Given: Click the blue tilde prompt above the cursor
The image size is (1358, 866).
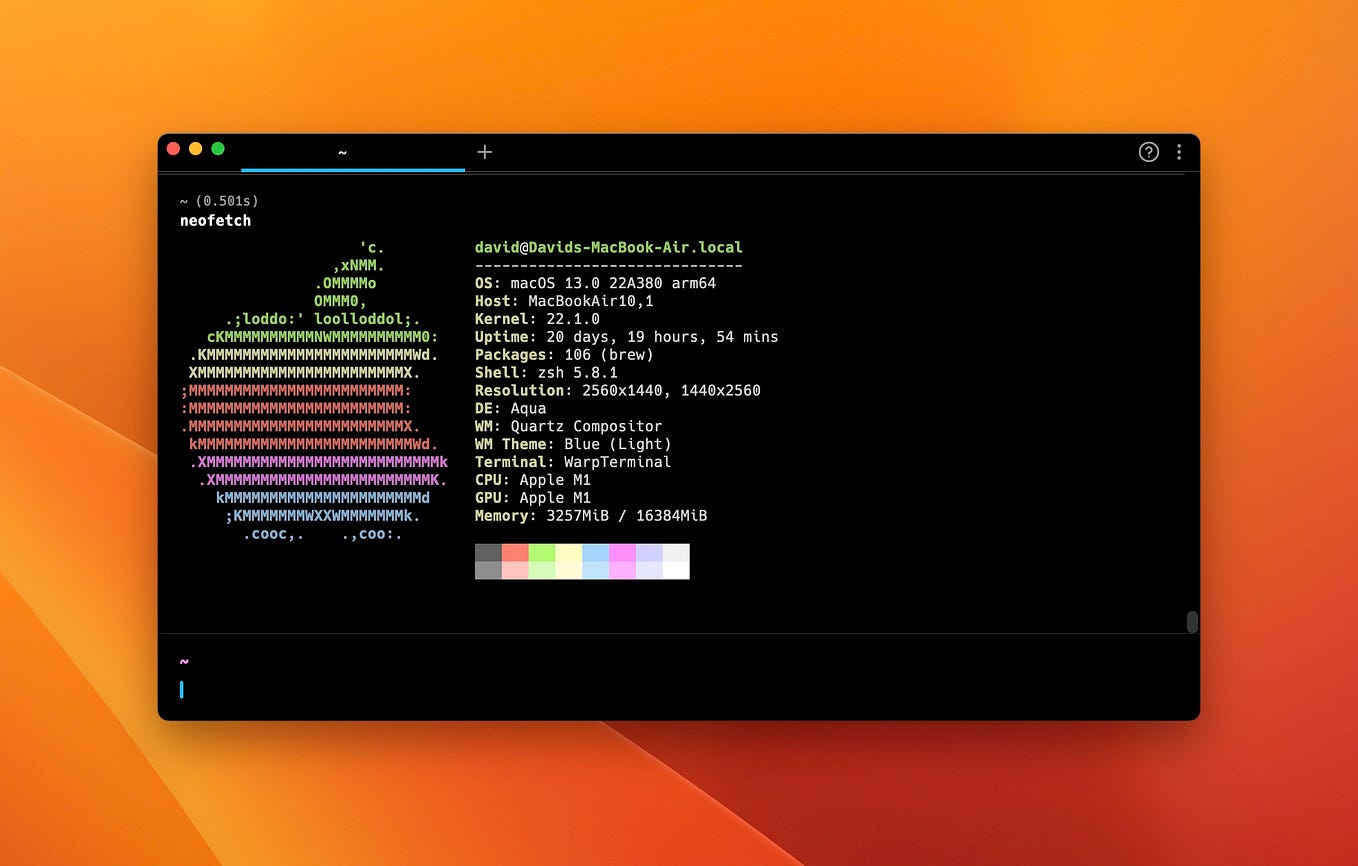Looking at the screenshot, I should (x=182, y=661).
